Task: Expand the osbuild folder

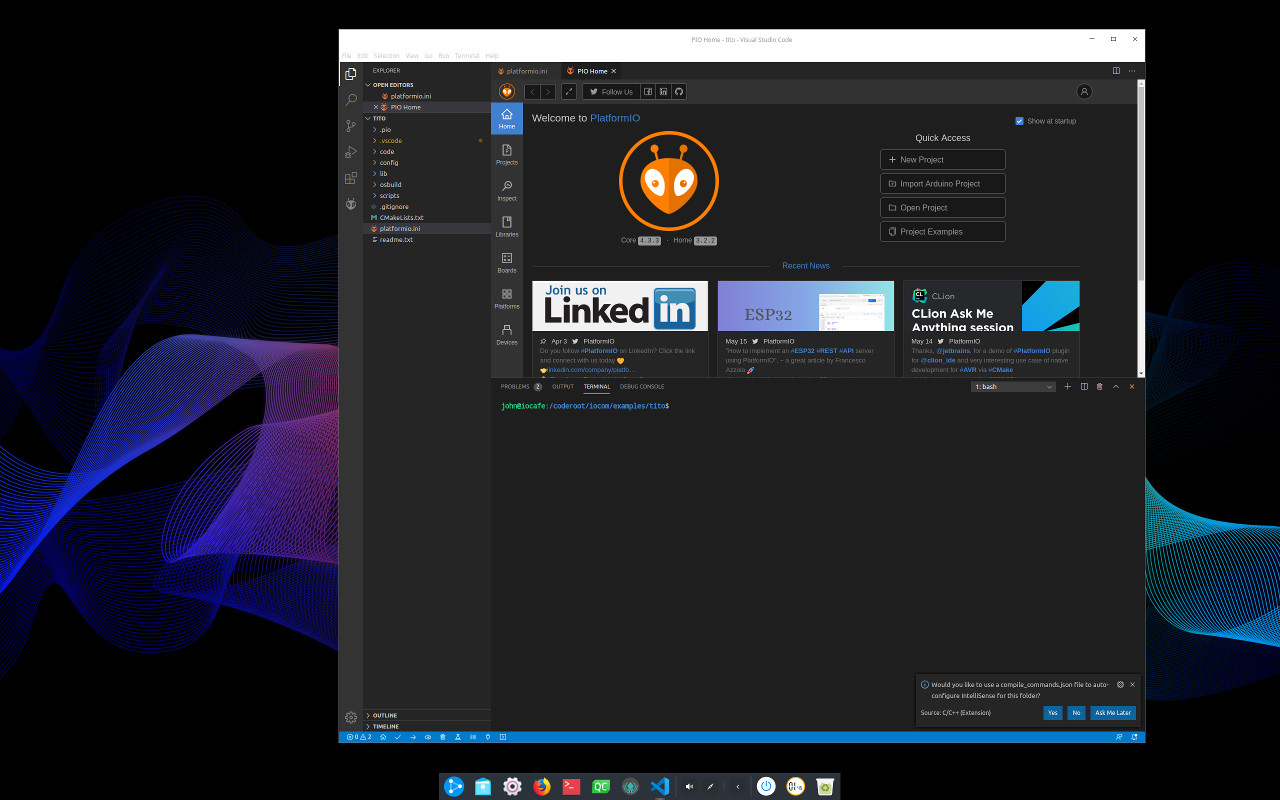Action: [427, 184]
